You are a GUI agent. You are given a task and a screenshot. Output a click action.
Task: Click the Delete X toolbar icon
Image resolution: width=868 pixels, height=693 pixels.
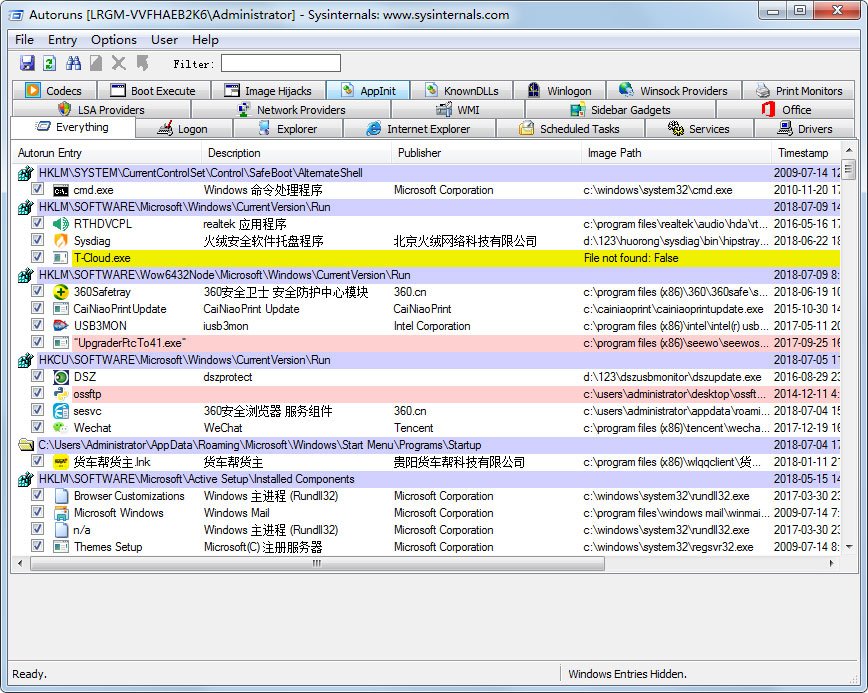(x=119, y=63)
